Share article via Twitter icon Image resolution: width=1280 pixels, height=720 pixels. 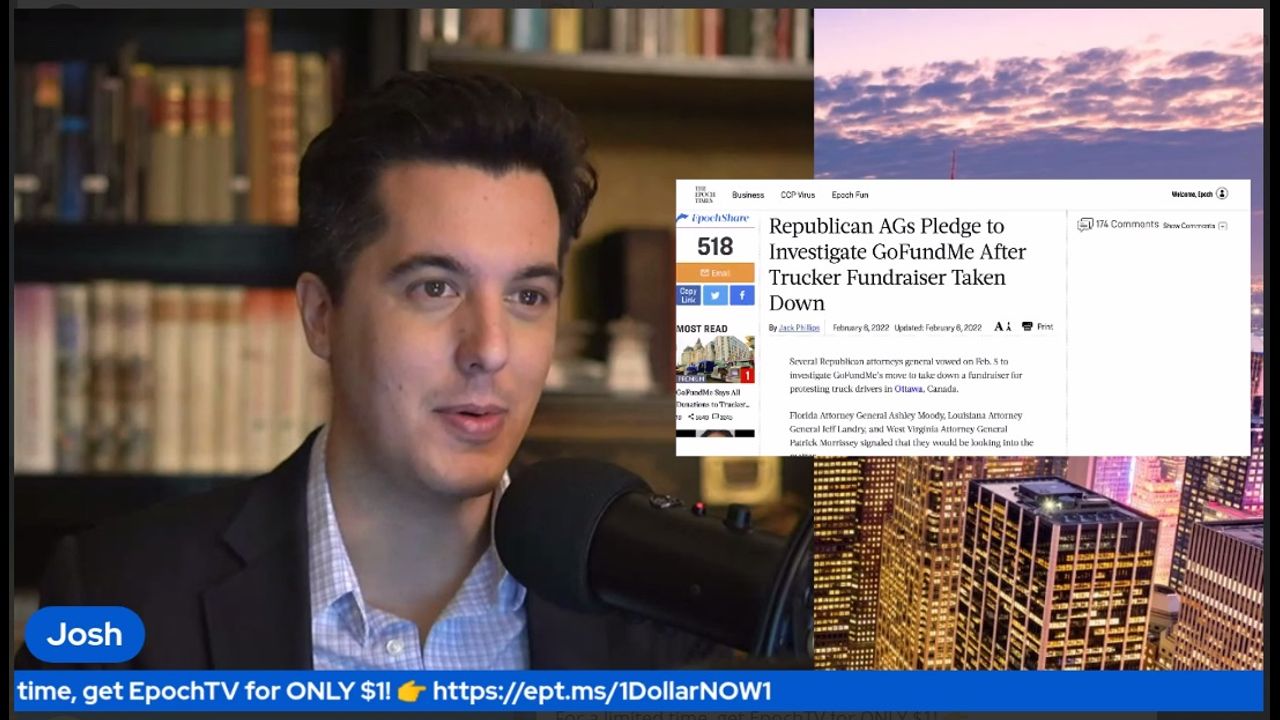(x=714, y=295)
